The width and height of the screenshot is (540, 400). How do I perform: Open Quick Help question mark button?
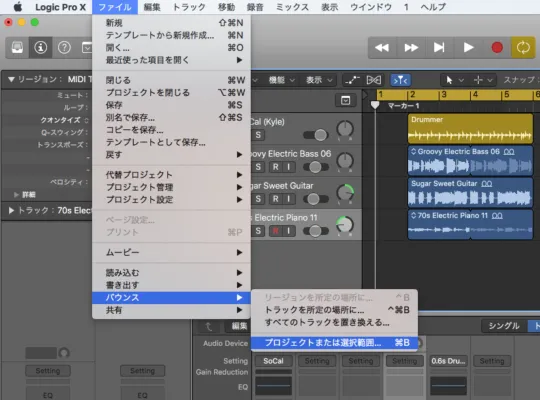64,48
